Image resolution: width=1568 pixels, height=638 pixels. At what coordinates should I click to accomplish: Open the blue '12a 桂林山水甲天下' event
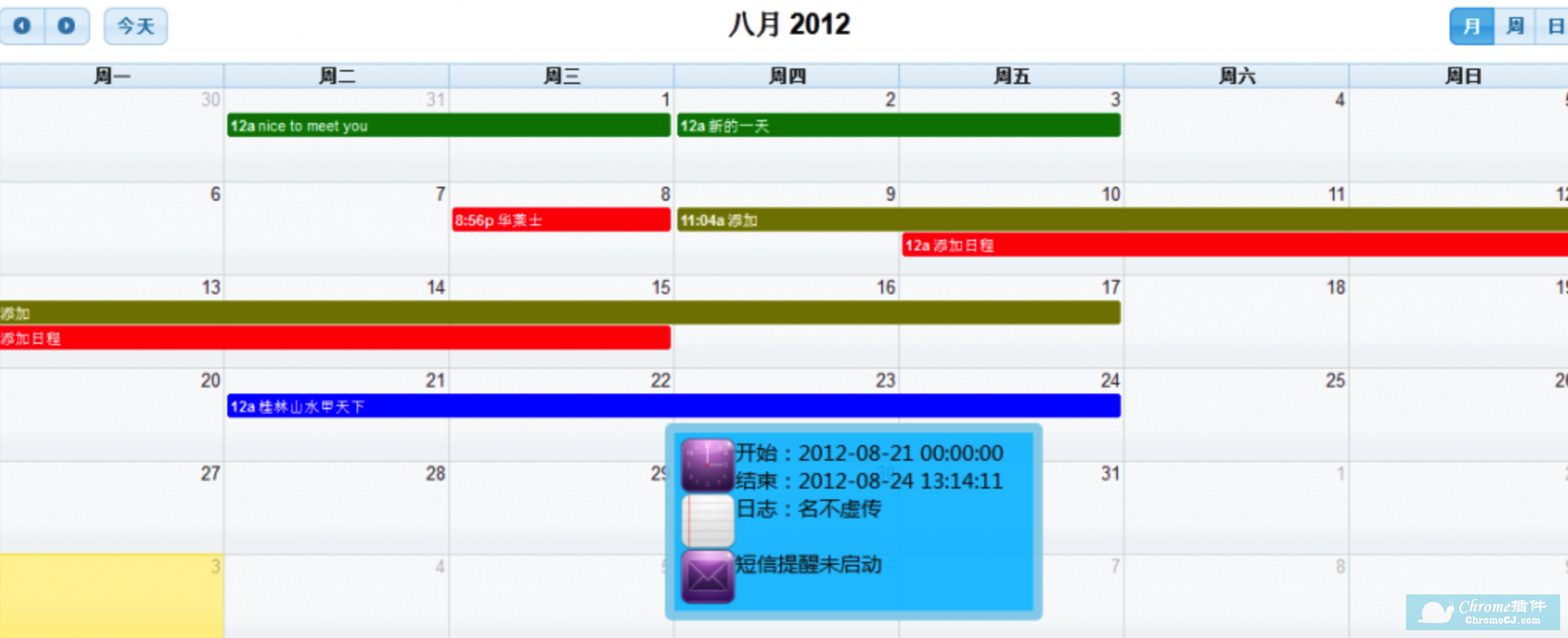click(673, 406)
